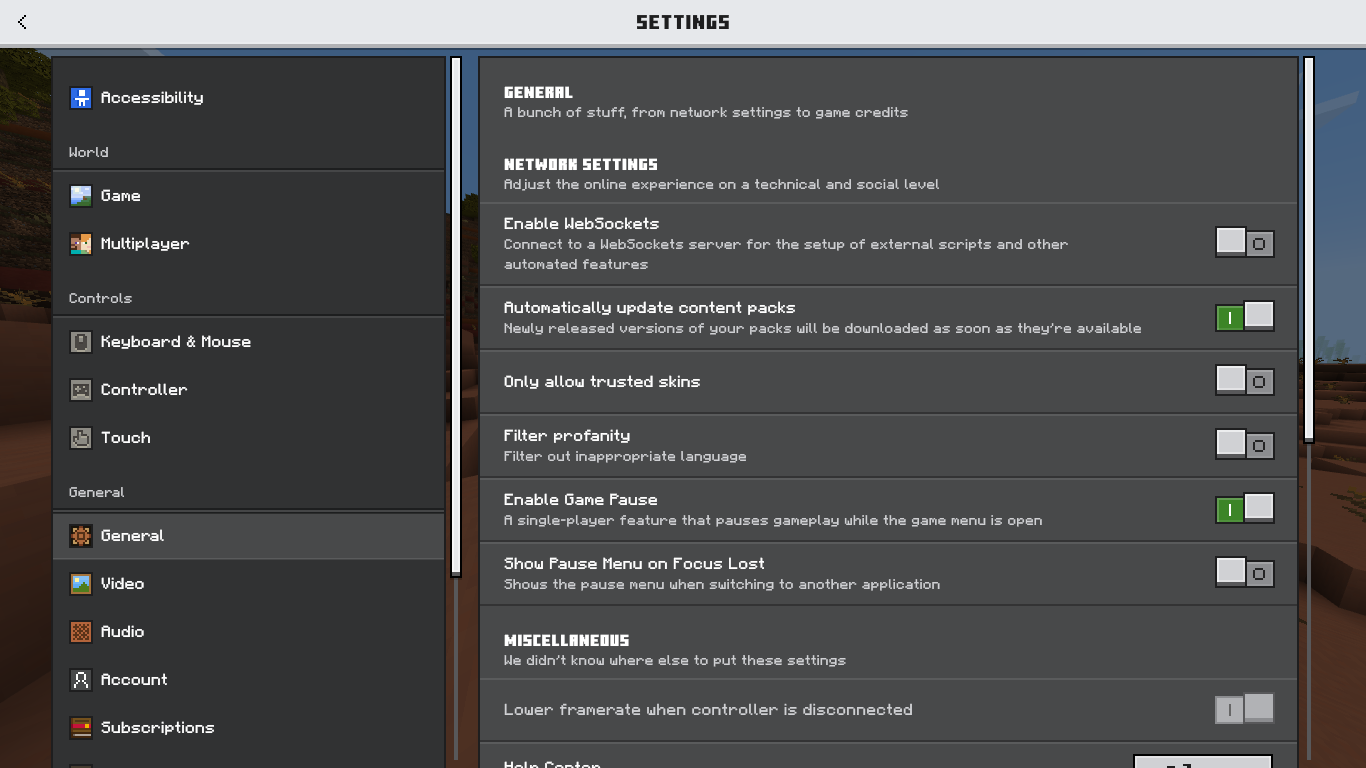Click the Touch hand icon
This screenshot has width=1366, height=768.
(81, 438)
